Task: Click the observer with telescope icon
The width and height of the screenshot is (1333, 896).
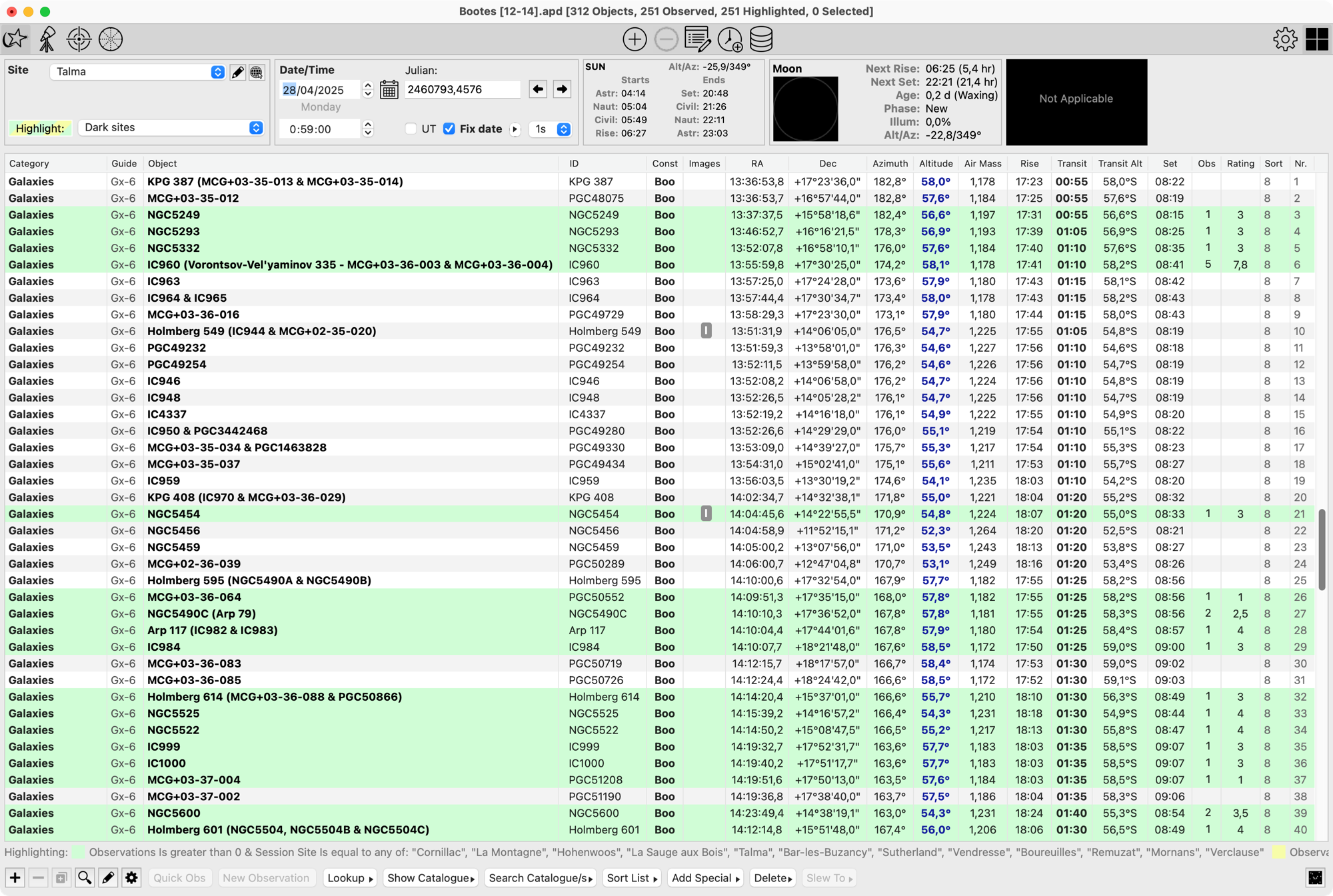Action: pos(47,39)
